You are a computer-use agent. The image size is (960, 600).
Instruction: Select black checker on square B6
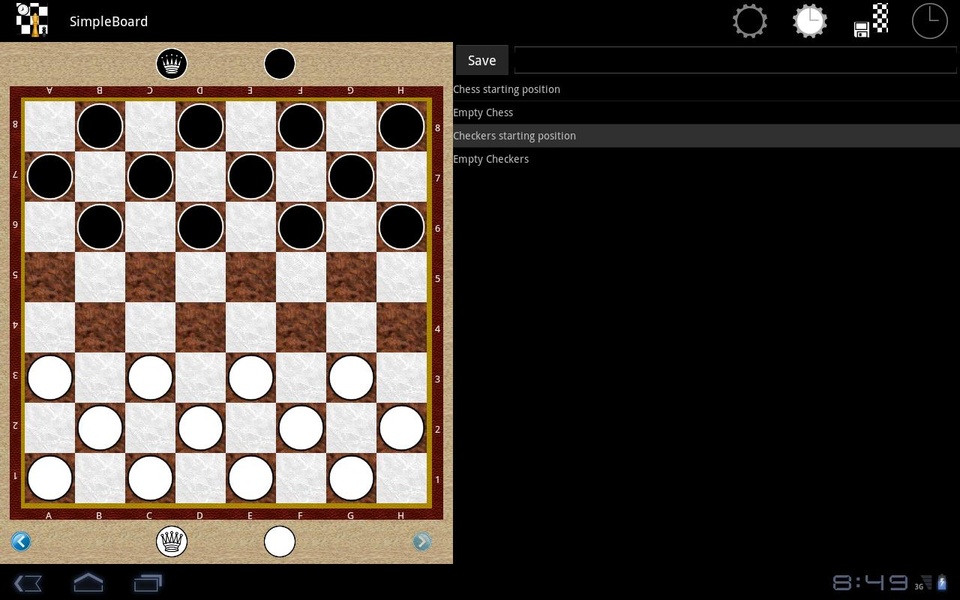tap(100, 227)
